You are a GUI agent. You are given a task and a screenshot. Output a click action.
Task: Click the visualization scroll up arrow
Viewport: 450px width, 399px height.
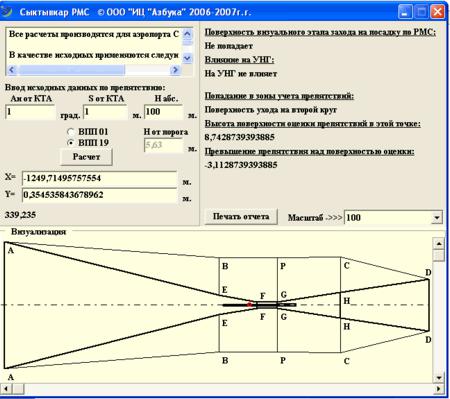pyautogui.click(x=439, y=244)
